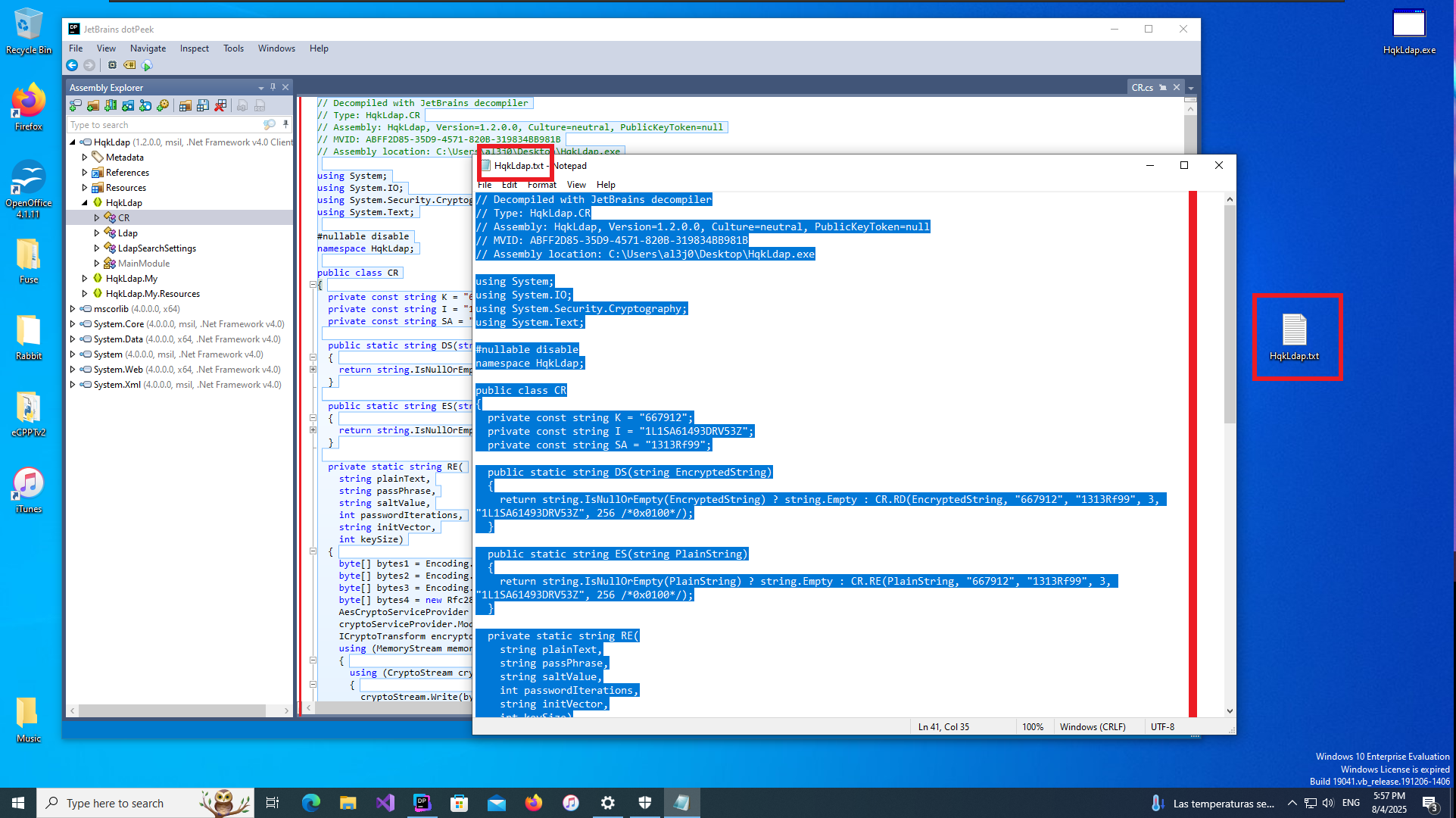The width and height of the screenshot is (1456, 818).
Task: Select the Ldap class in the tree
Action: coord(127,233)
